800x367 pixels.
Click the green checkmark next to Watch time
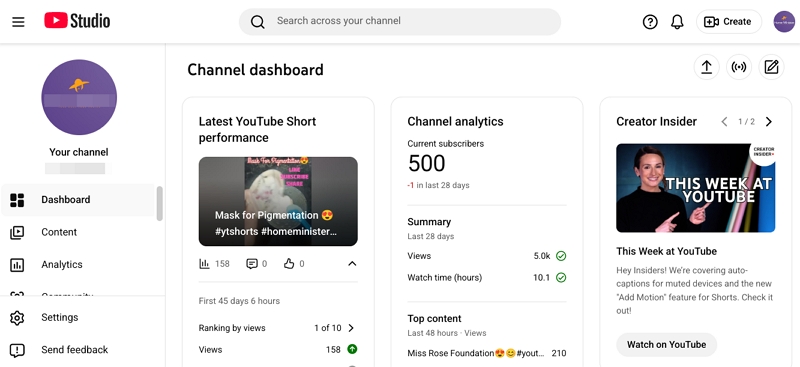point(561,278)
